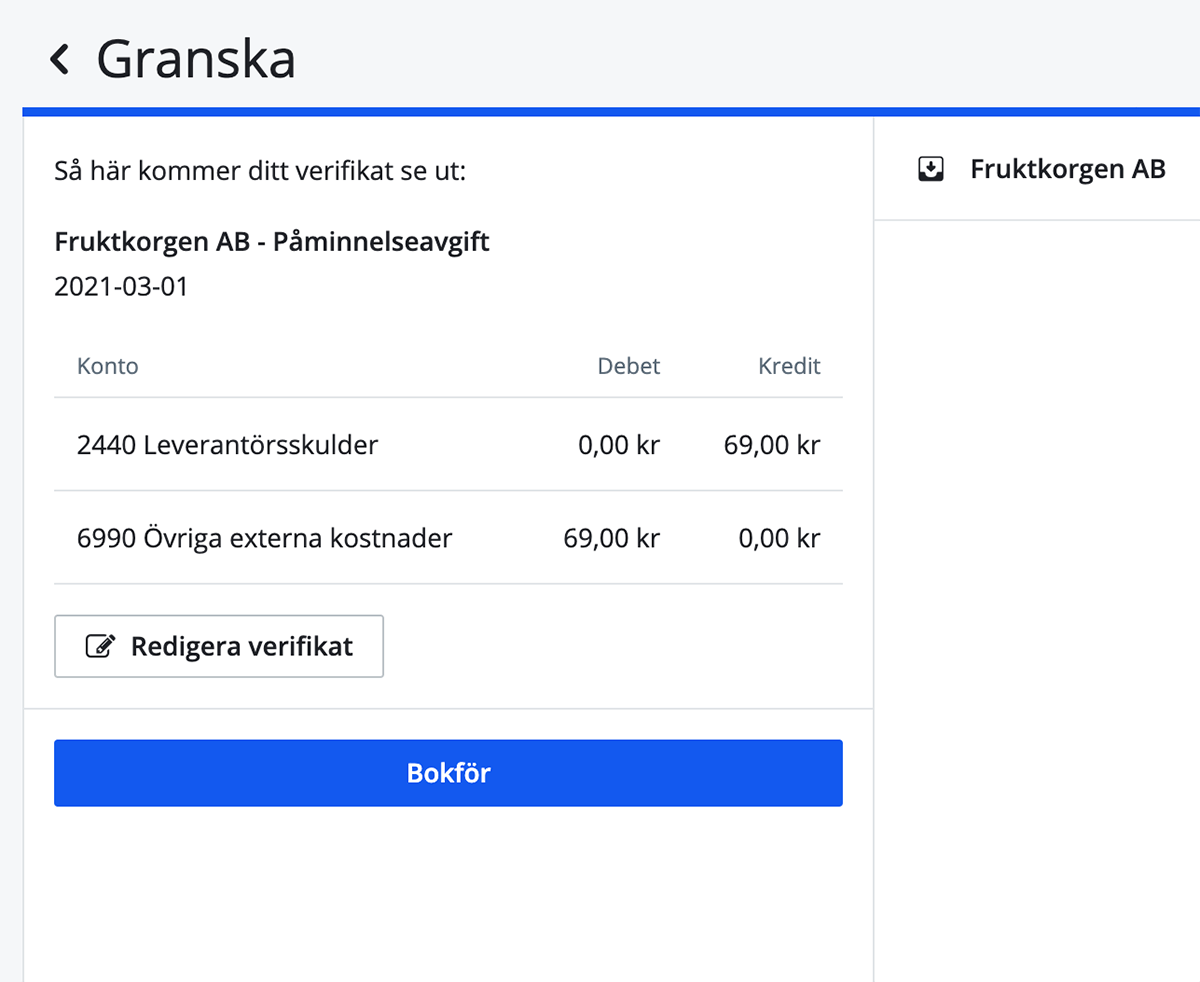
Task: Select the Fruktkorgen AB - Påminnelseavgift title
Action: [x=271, y=241]
